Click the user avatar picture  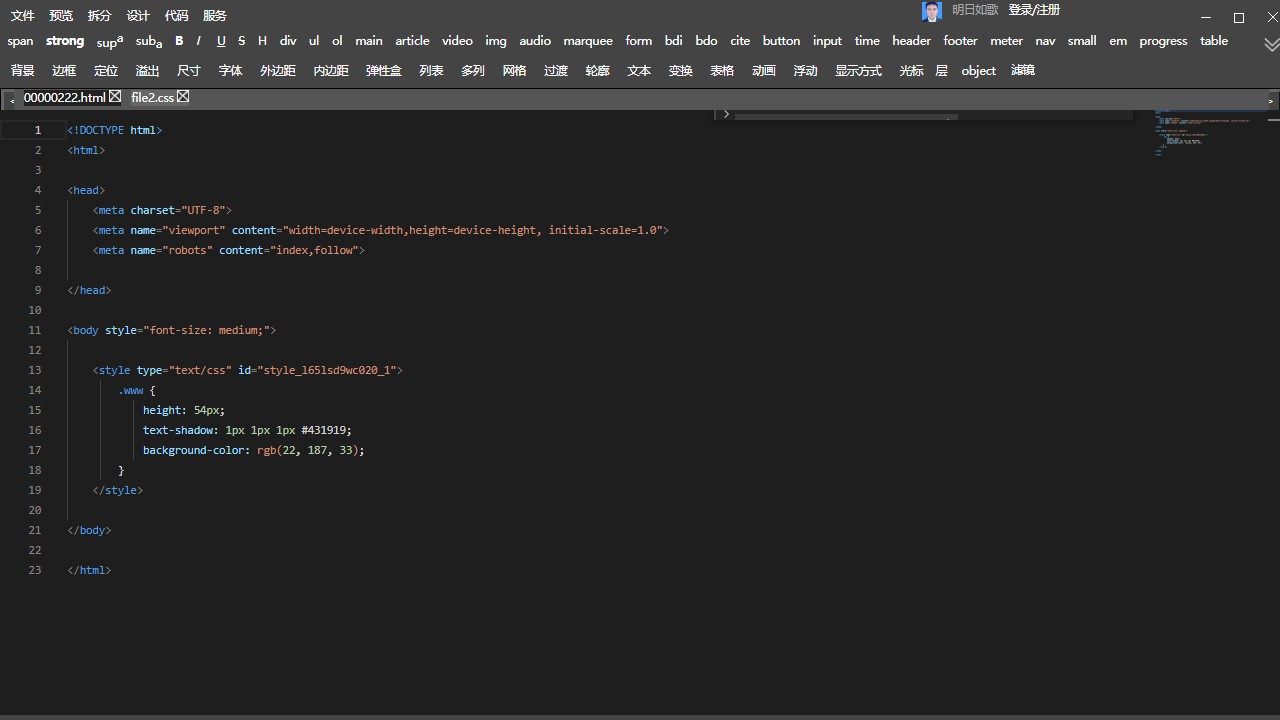pyautogui.click(x=932, y=11)
